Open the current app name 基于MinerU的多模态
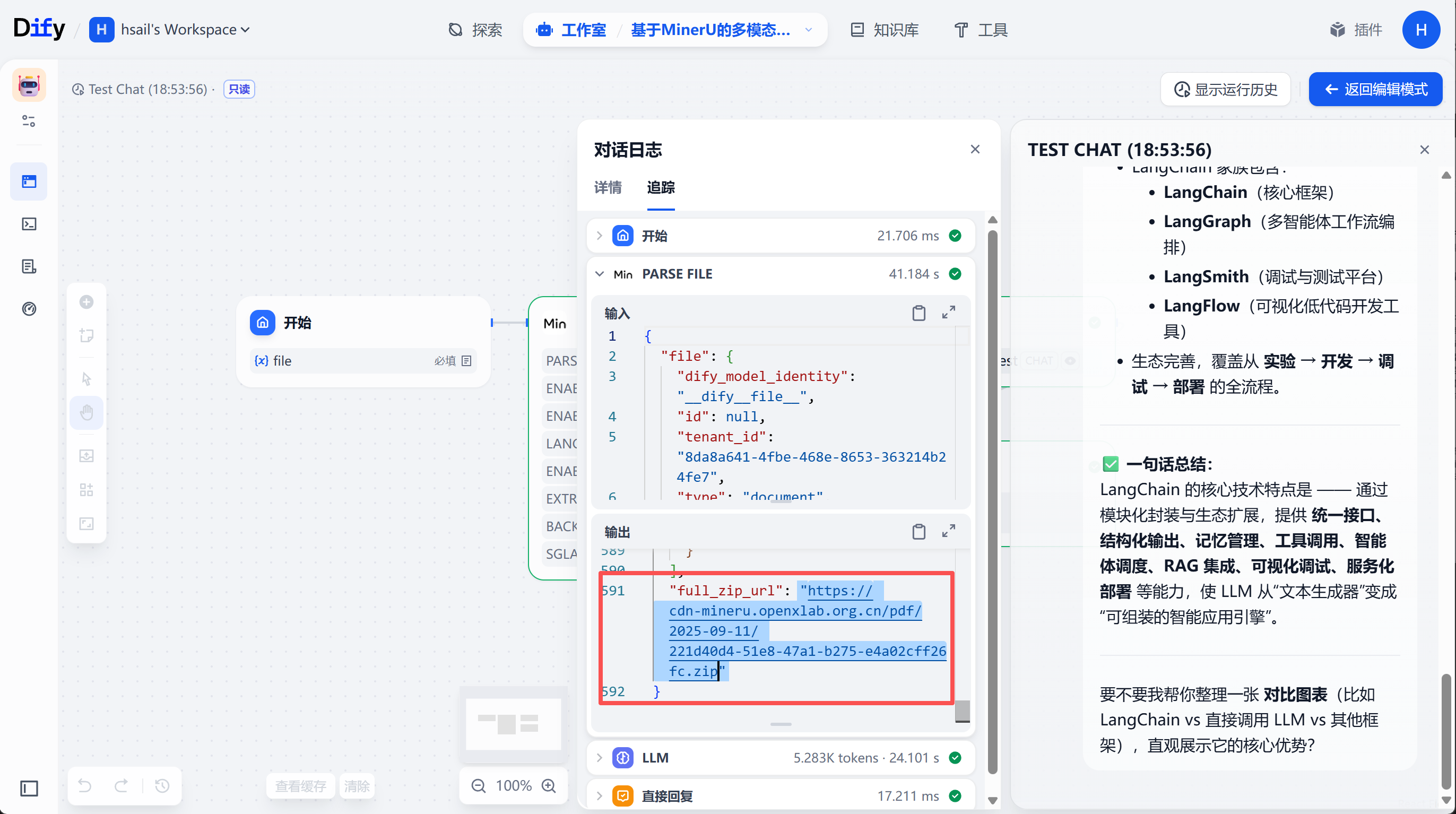 (710, 29)
